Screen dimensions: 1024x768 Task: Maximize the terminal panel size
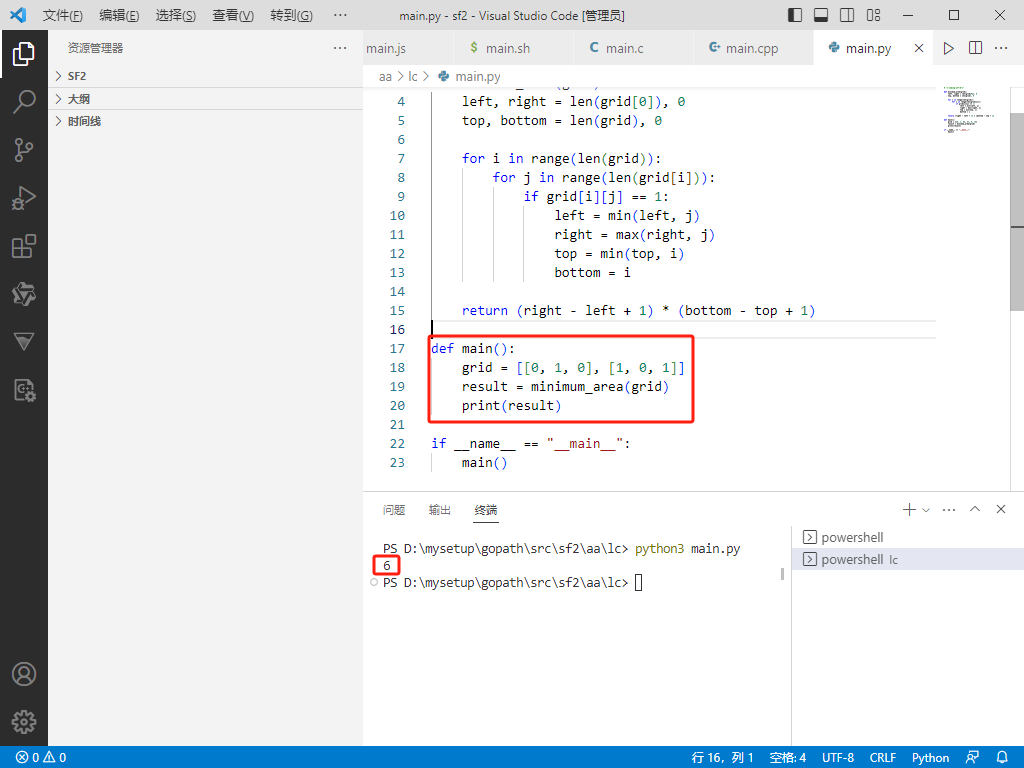pyautogui.click(x=975, y=509)
